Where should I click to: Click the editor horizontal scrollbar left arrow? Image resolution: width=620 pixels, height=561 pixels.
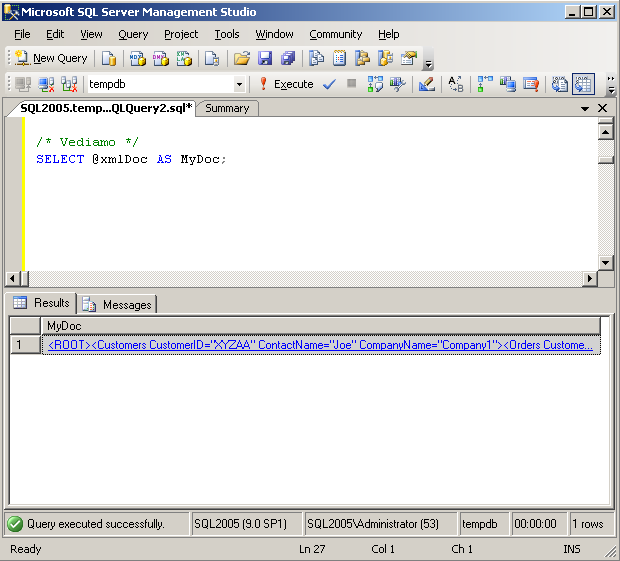tap(12, 278)
